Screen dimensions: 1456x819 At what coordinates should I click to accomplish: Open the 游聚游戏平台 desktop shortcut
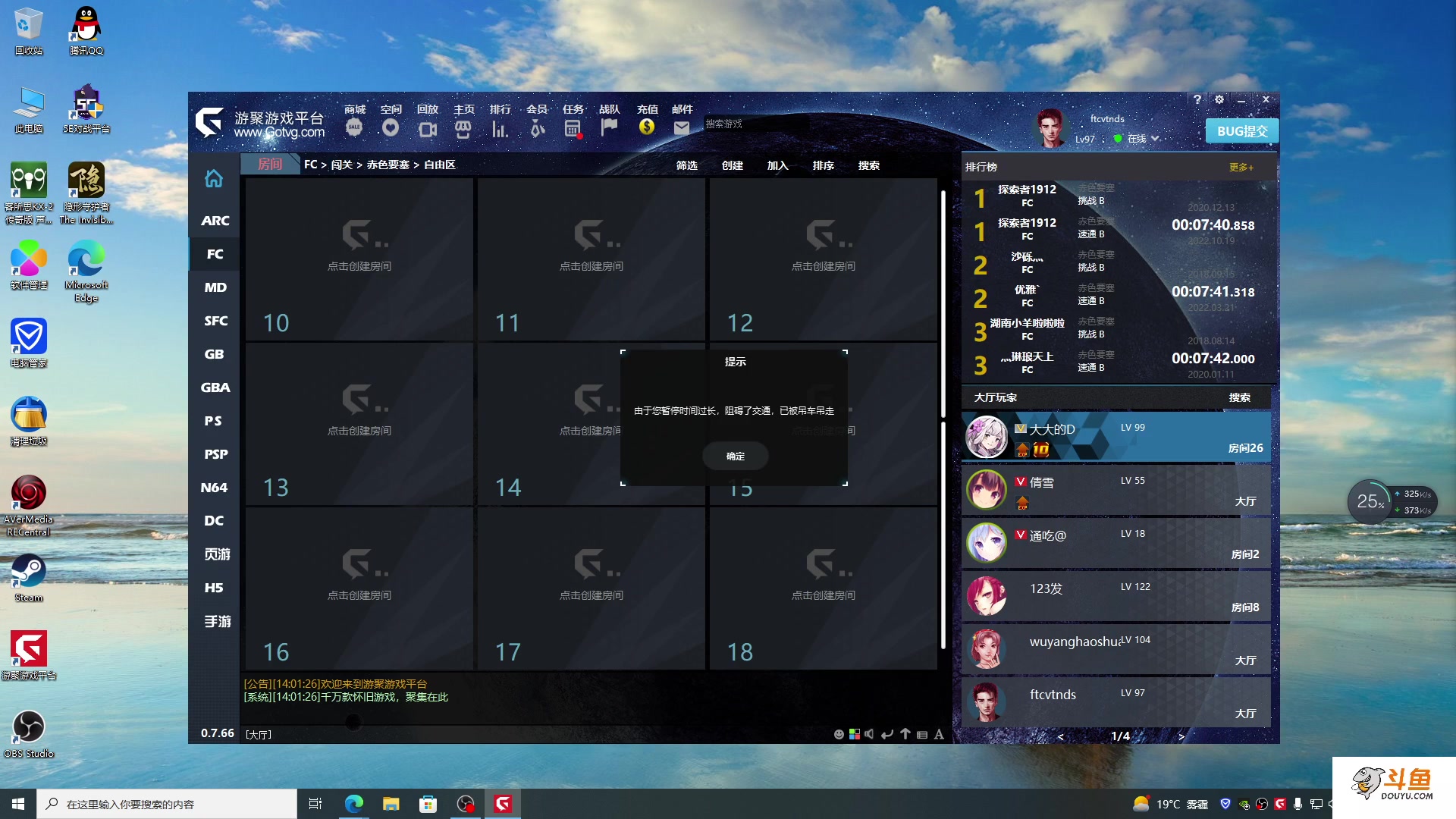pyautogui.click(x=29, y=655)
